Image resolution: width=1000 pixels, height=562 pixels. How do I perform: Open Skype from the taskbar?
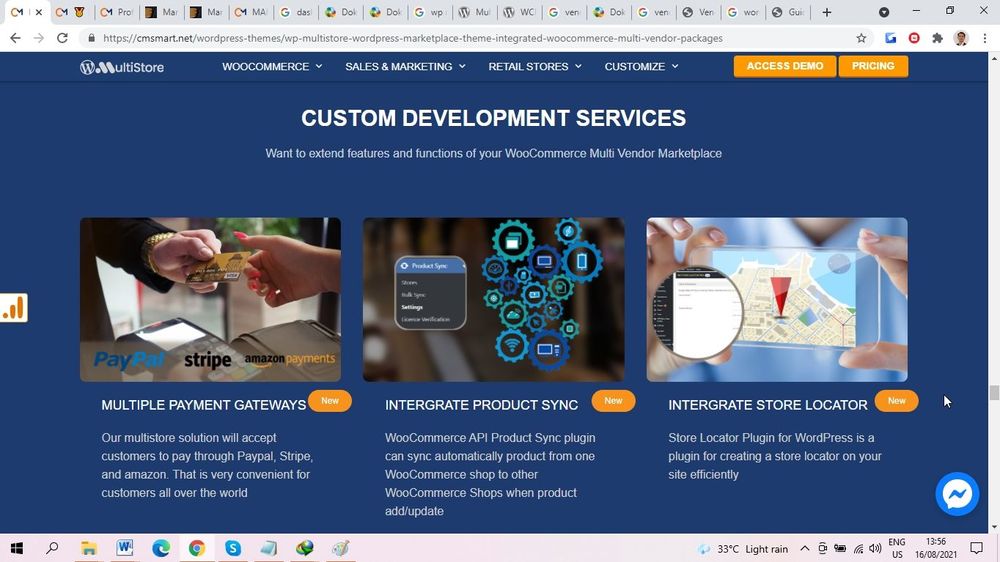(x=233, y=548)
